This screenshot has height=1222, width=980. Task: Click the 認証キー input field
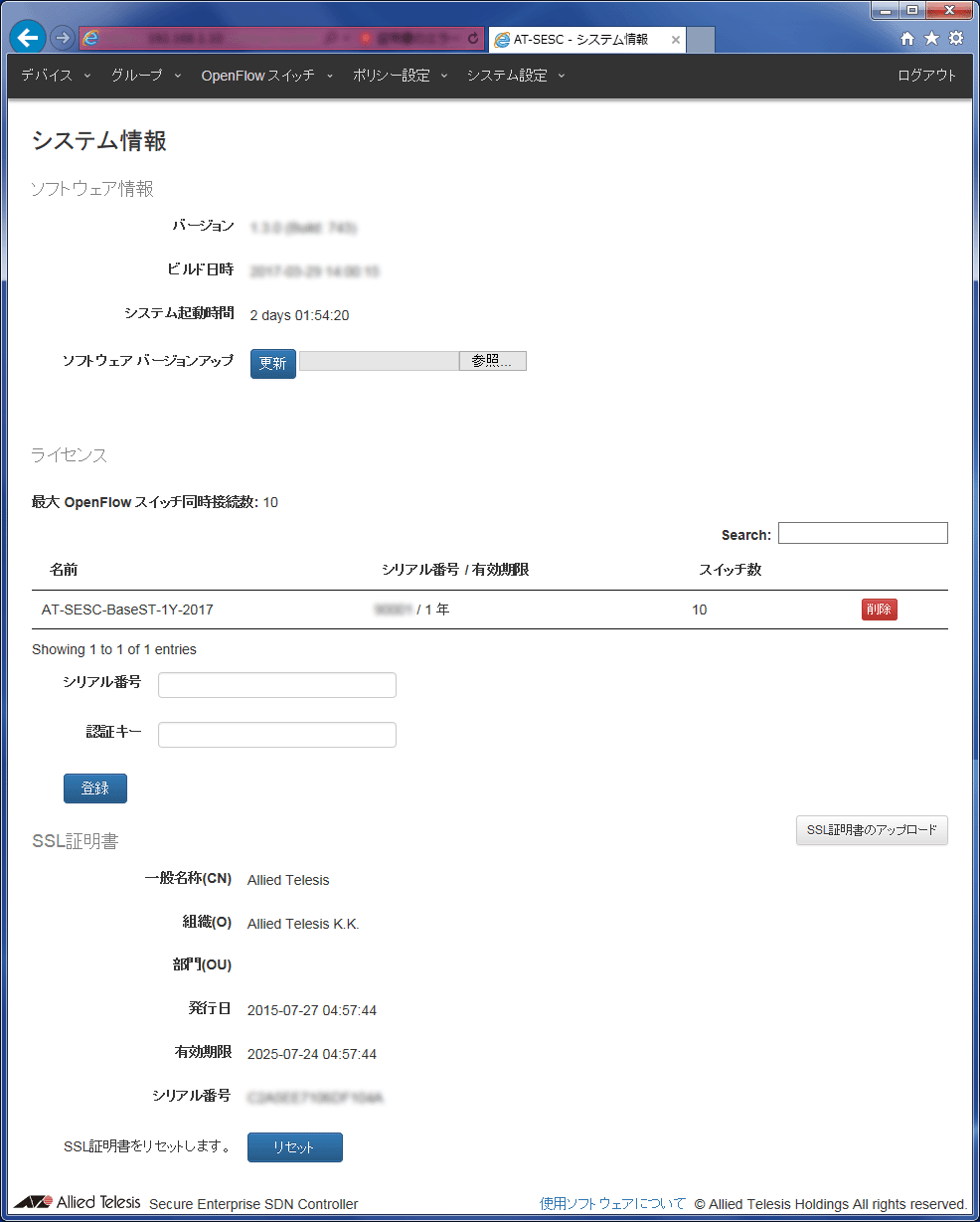(277, 735)
